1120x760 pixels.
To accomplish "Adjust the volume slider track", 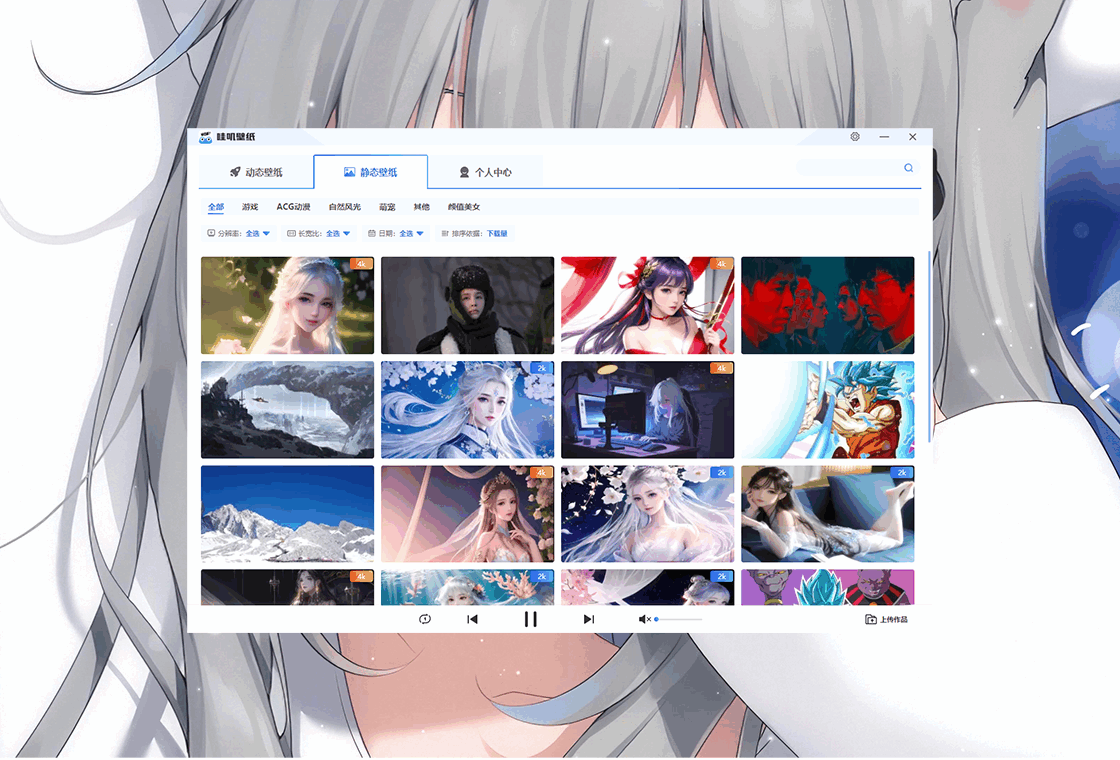I will [679, 619].
